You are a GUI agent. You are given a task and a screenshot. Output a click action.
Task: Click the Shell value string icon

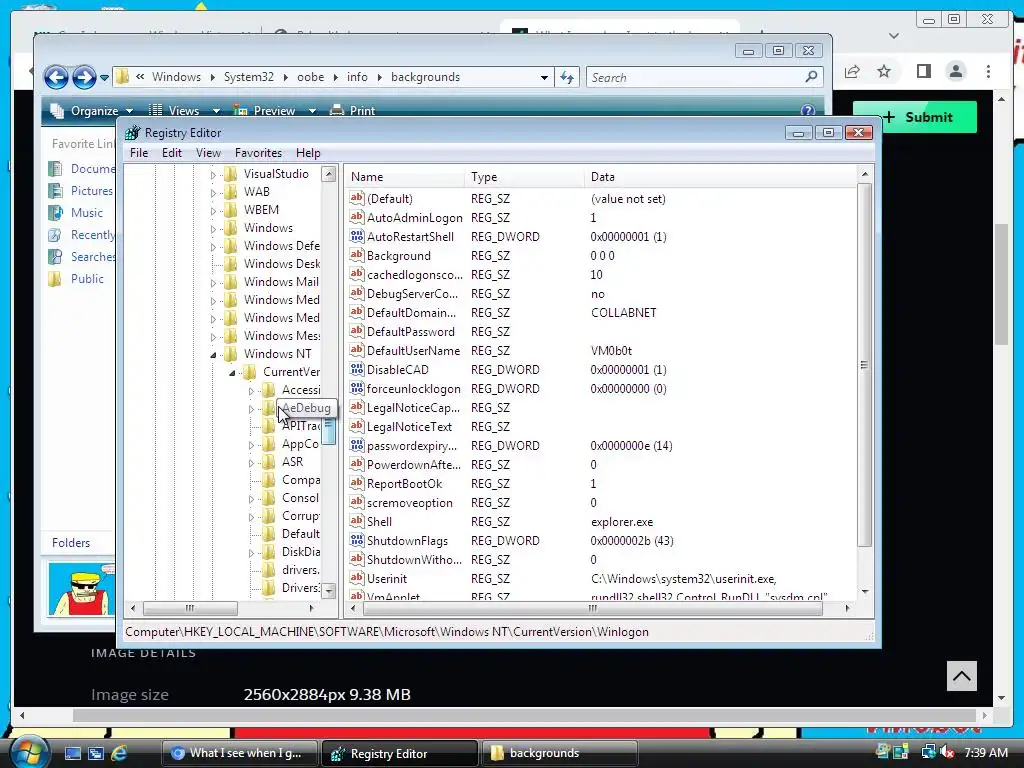357,522
